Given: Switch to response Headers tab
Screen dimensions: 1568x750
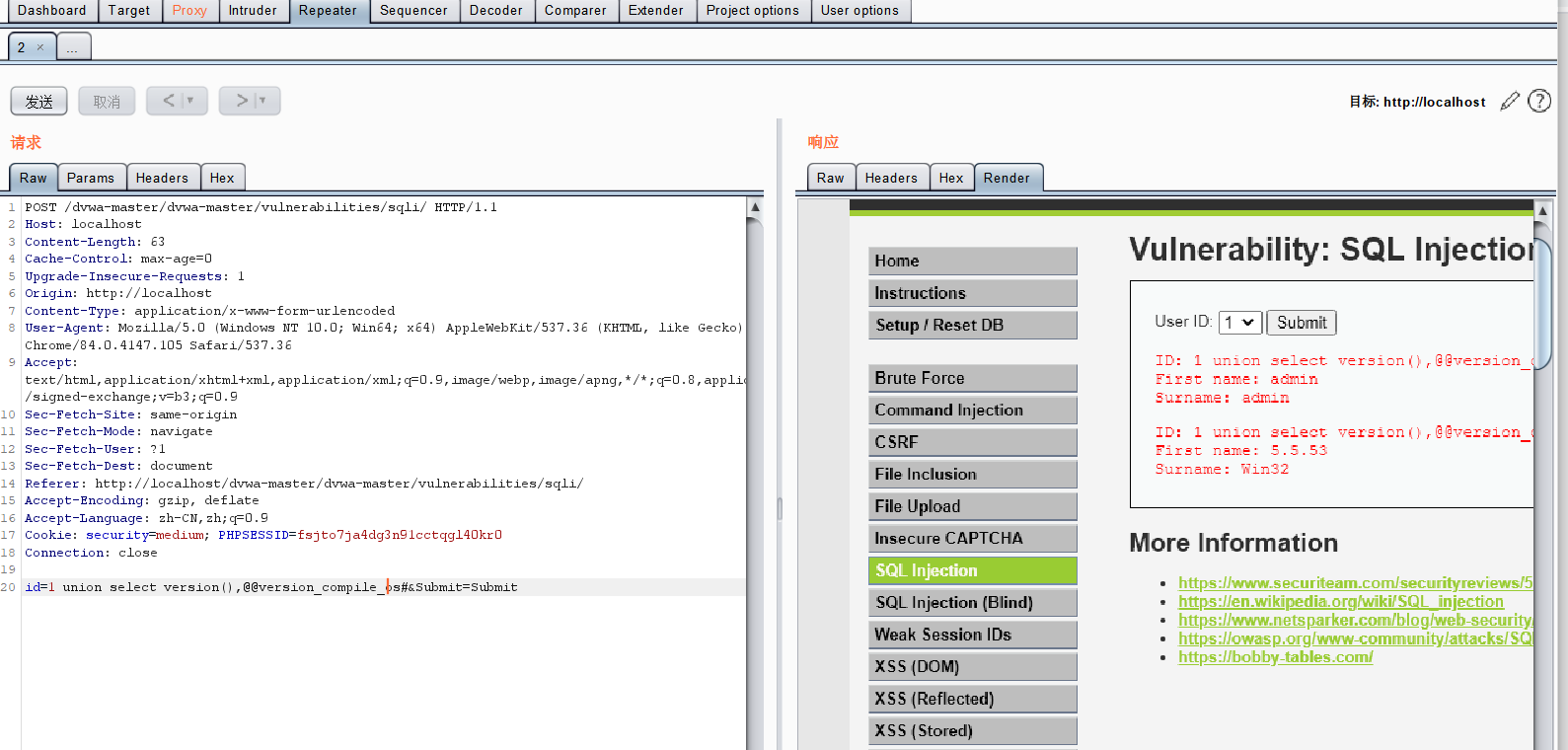Looking at the screenshot, I should pos(891,178).
